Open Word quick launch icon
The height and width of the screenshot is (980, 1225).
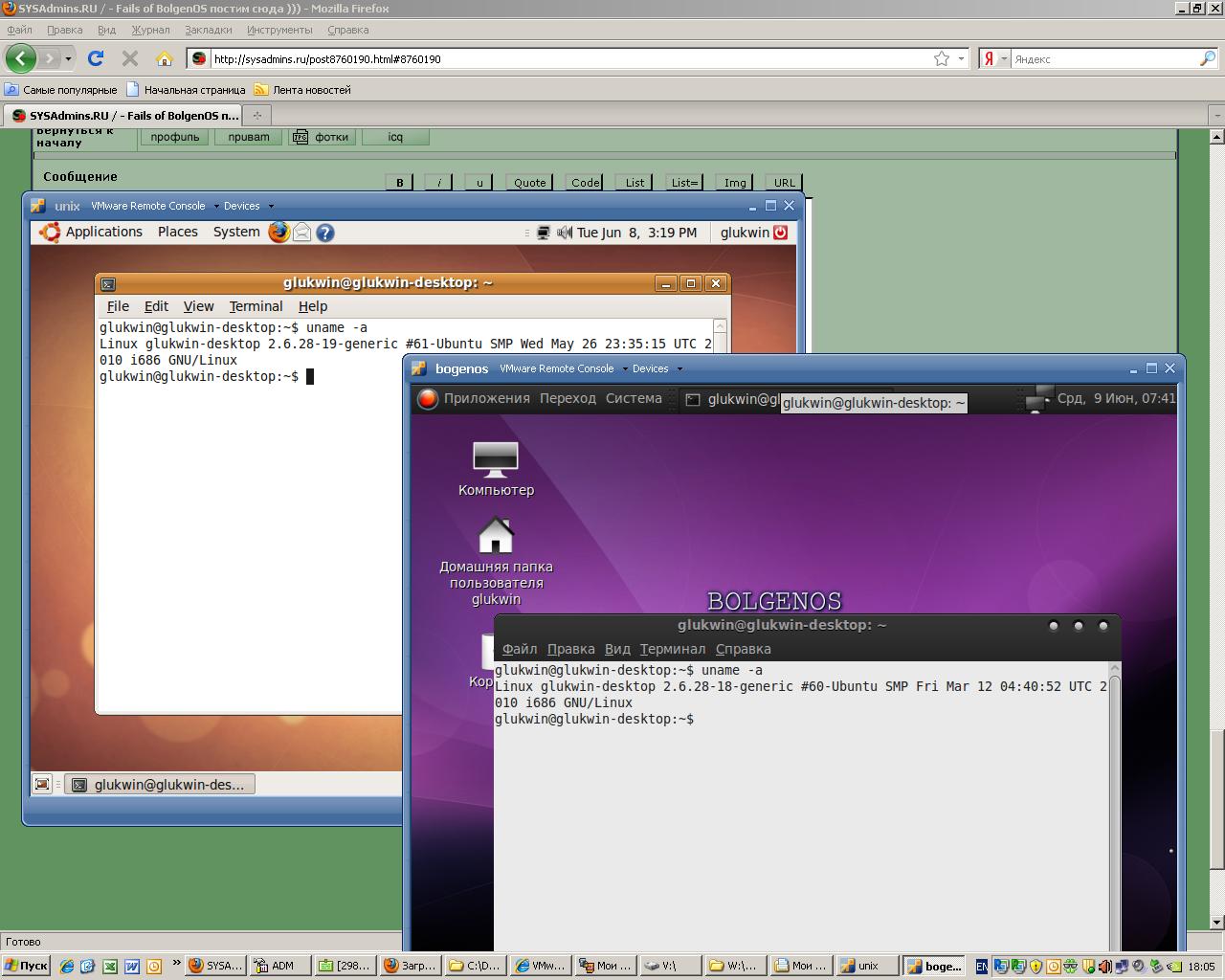click(x=132, y=966)
